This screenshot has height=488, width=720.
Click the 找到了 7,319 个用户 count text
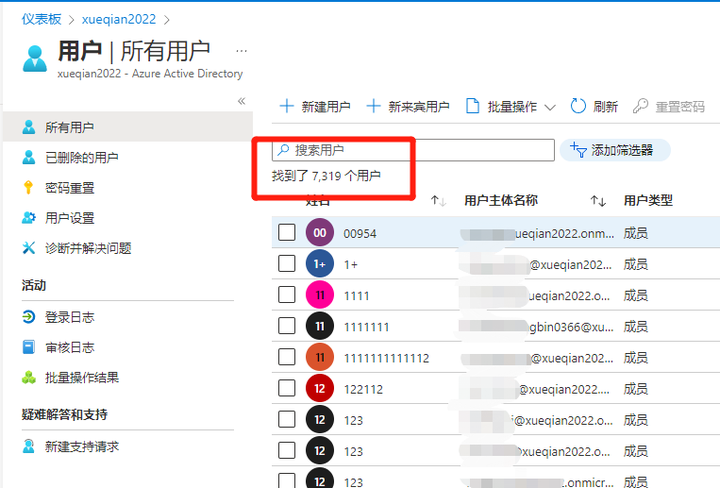pyautogui.click(x=326, y=176)
